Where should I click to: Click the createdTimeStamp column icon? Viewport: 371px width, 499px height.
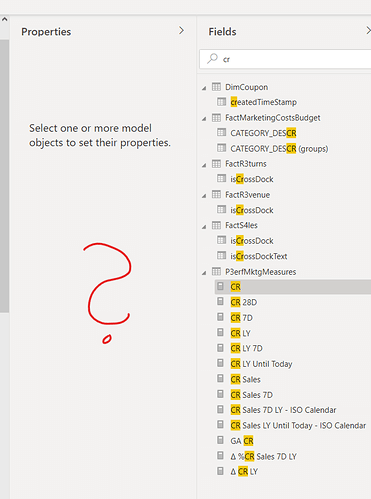[x=222, y=101]
